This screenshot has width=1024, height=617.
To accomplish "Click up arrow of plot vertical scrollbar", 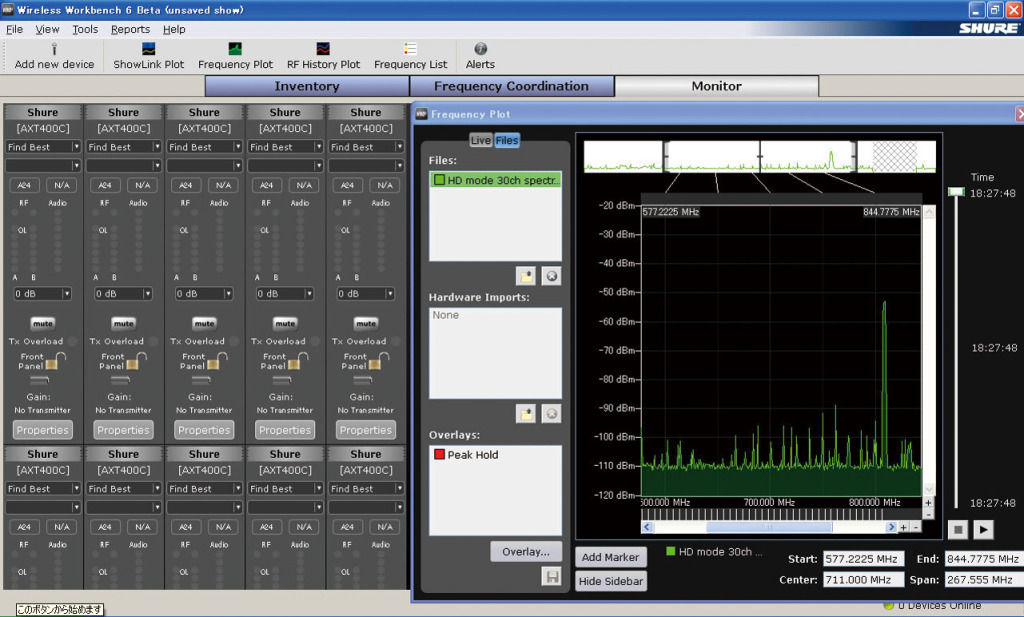I will tap(929, 212).
